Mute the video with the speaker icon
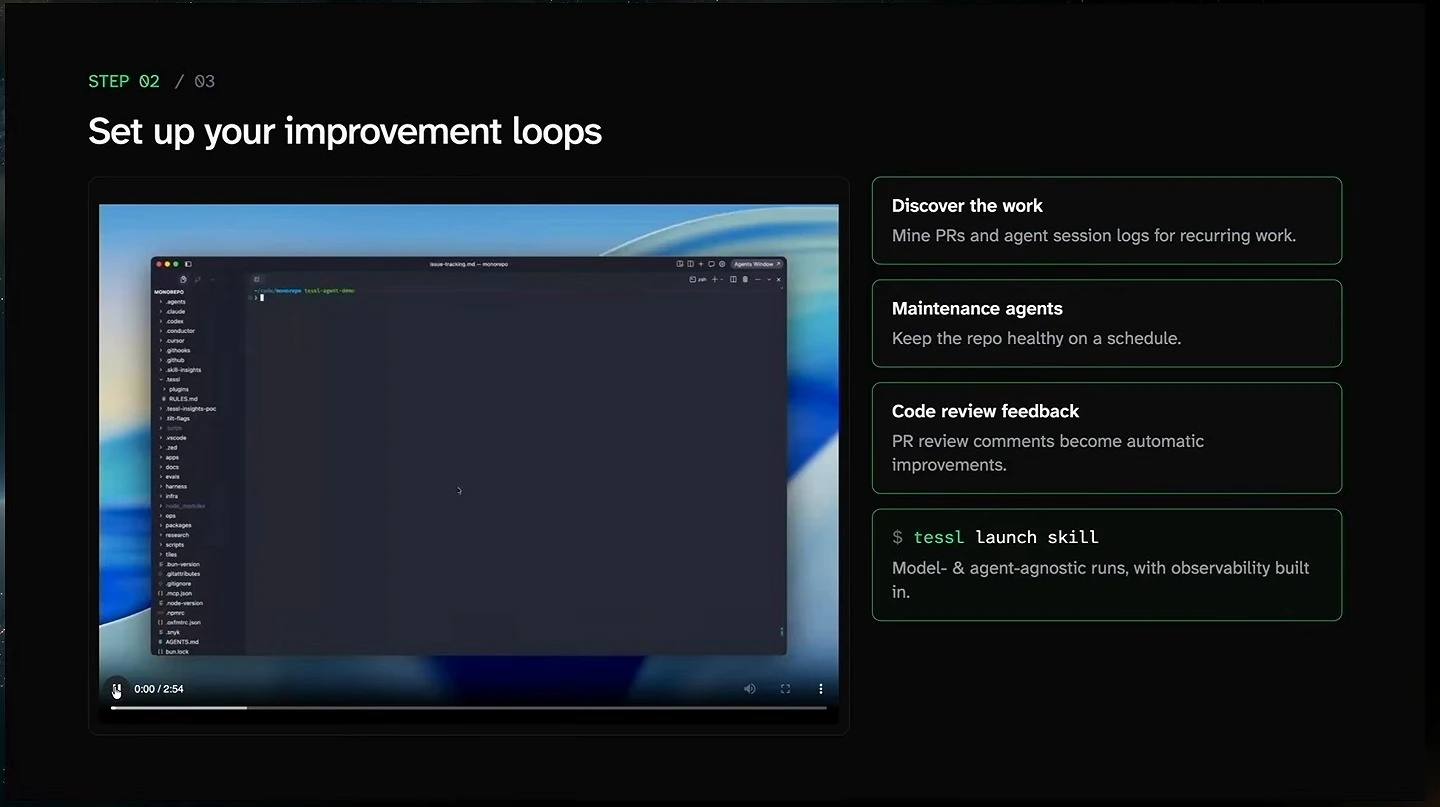Viewport: 1440px width, 807px height. coord(750,689)
